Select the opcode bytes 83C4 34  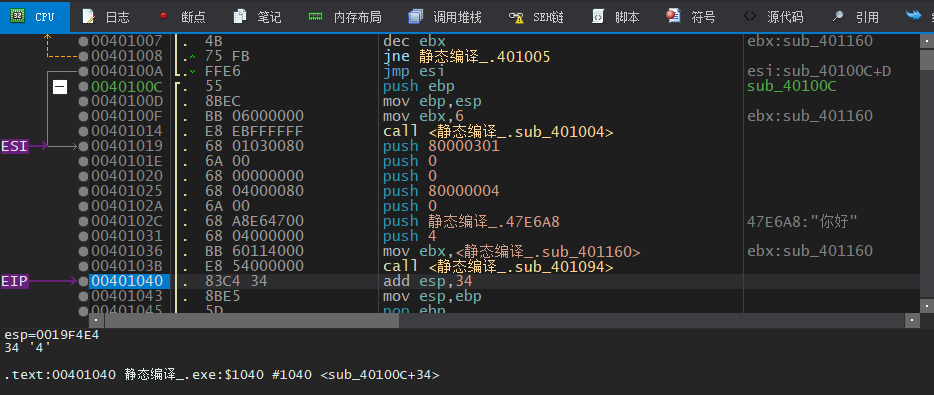click(236, 281)
